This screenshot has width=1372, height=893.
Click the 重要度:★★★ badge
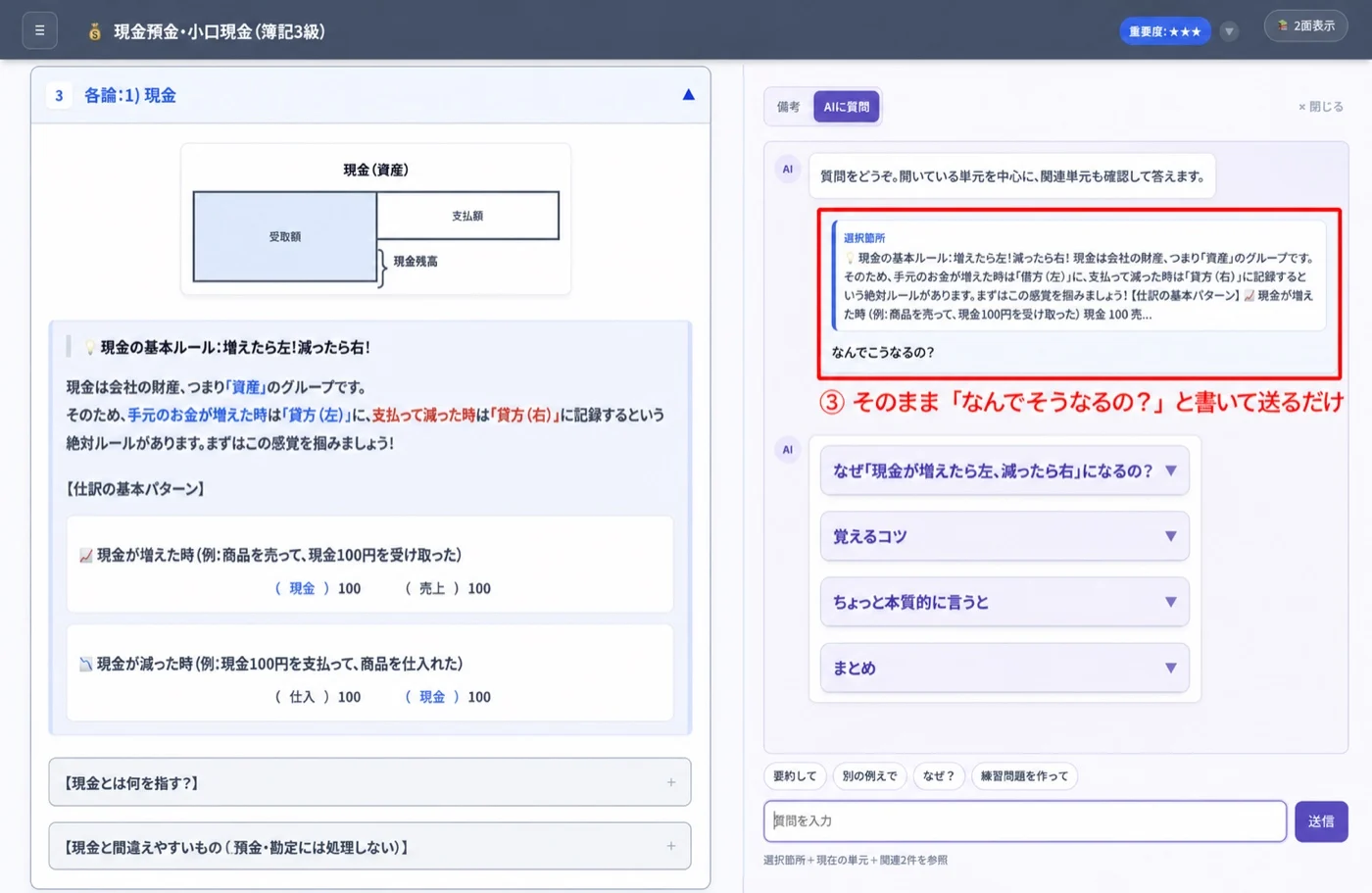coord(1164,31)
